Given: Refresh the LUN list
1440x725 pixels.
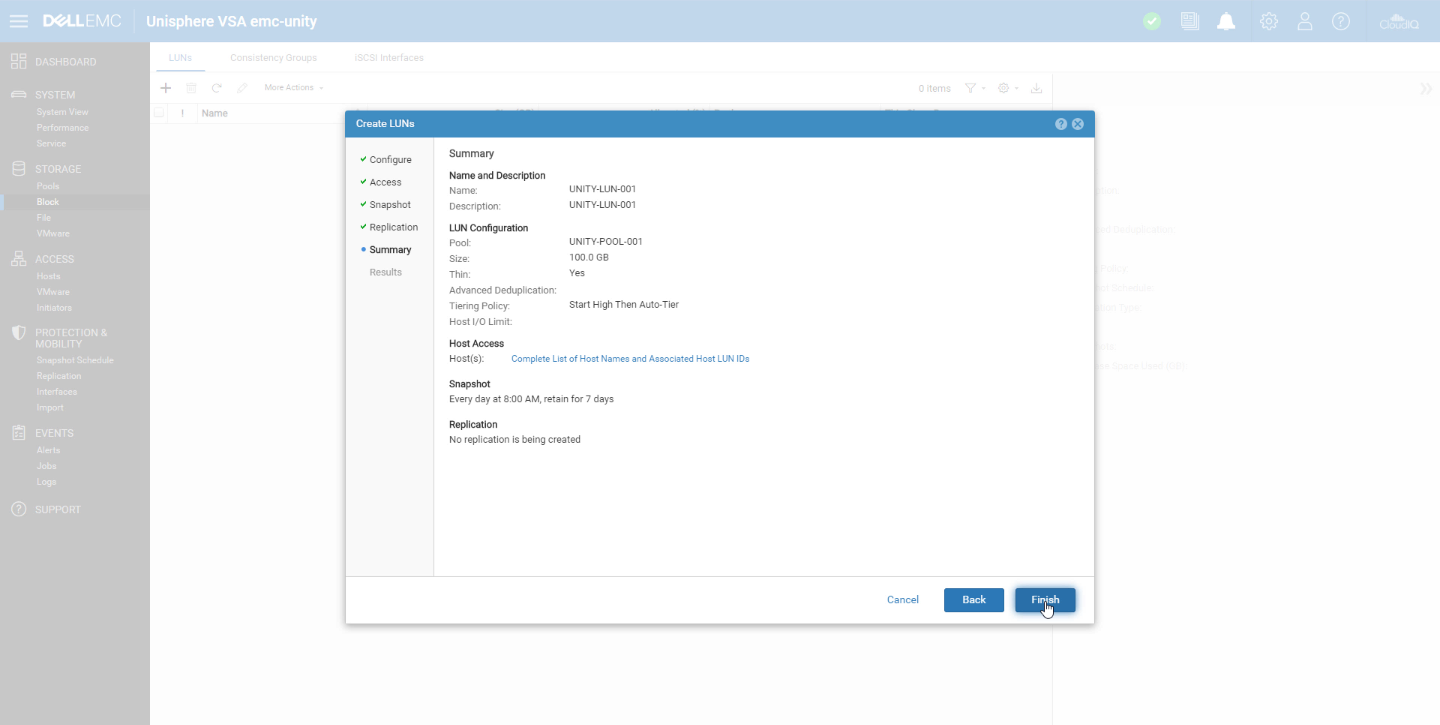Looking at the screenshot, I should pyautogui.click(x=216, y=88).
